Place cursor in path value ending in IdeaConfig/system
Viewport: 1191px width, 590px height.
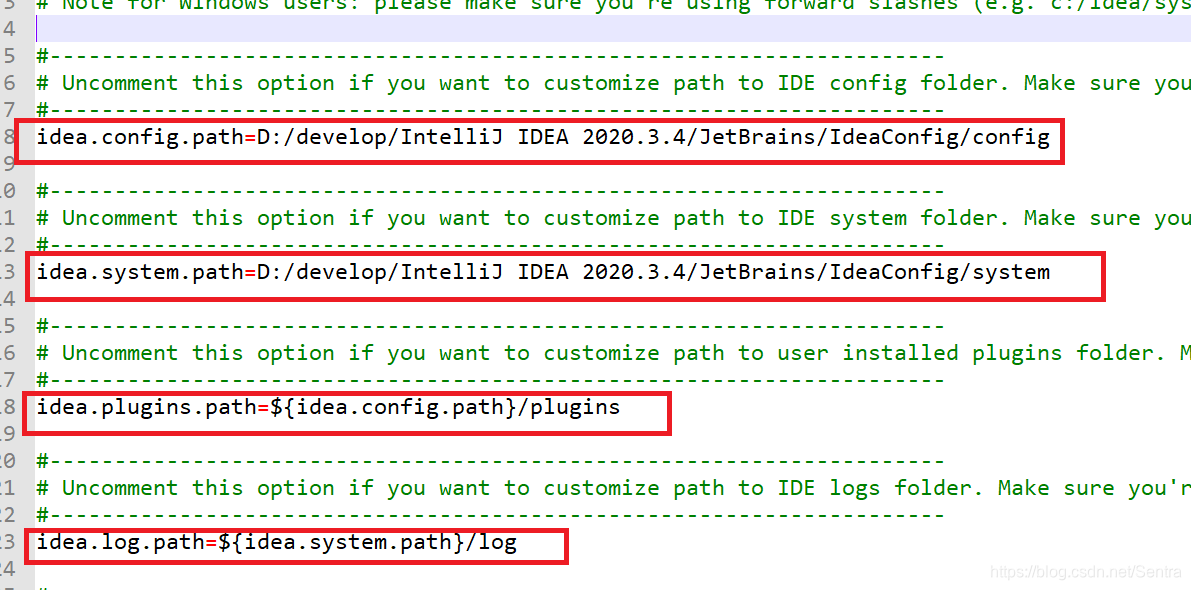[653, 273]
